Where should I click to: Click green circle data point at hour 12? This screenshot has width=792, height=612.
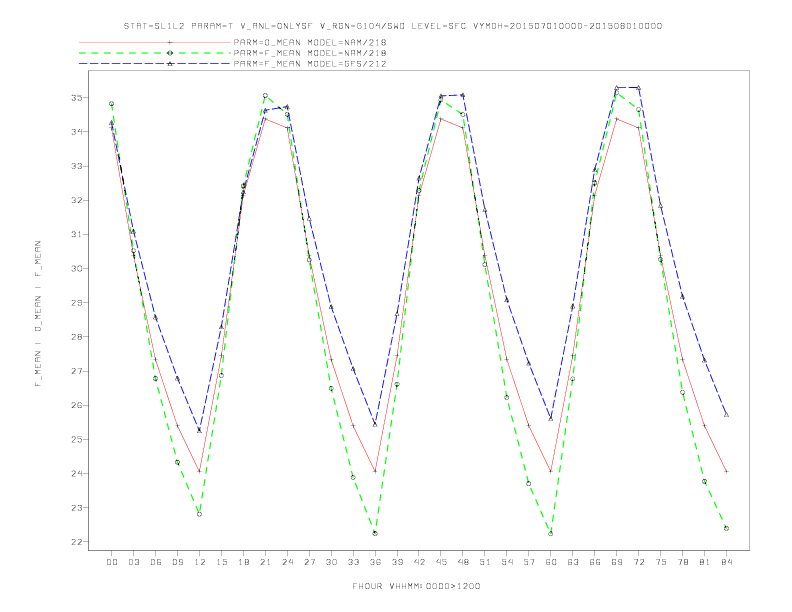point(200,514)
